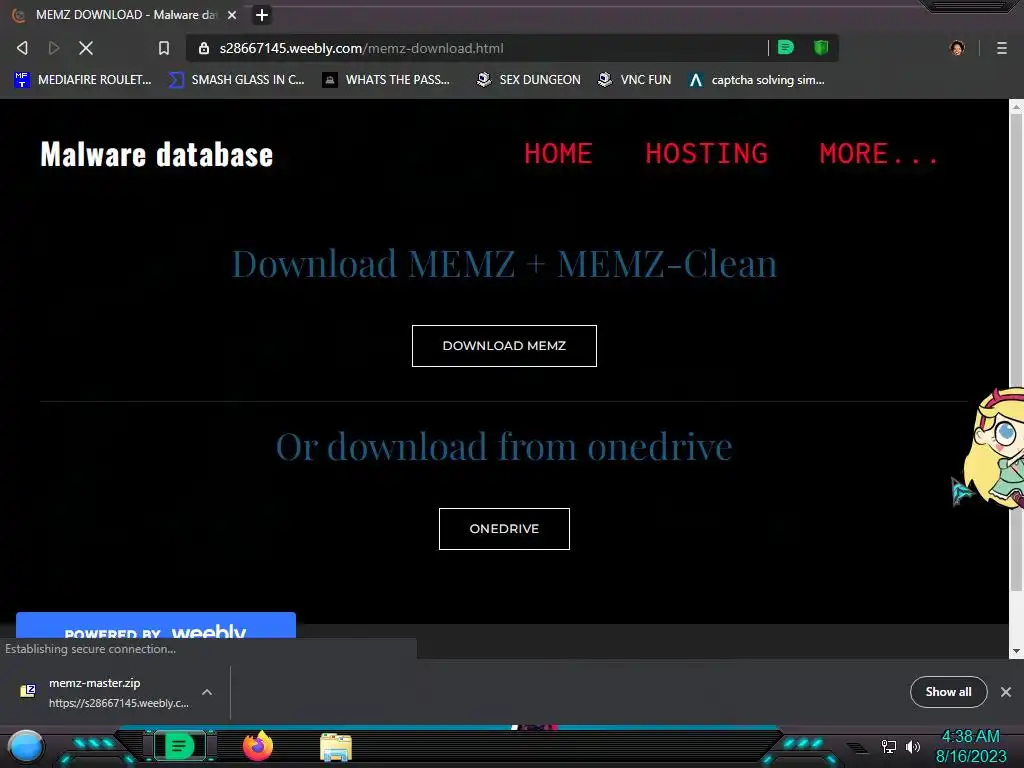Click the page vertical scrollbar

coord(1016,353)
